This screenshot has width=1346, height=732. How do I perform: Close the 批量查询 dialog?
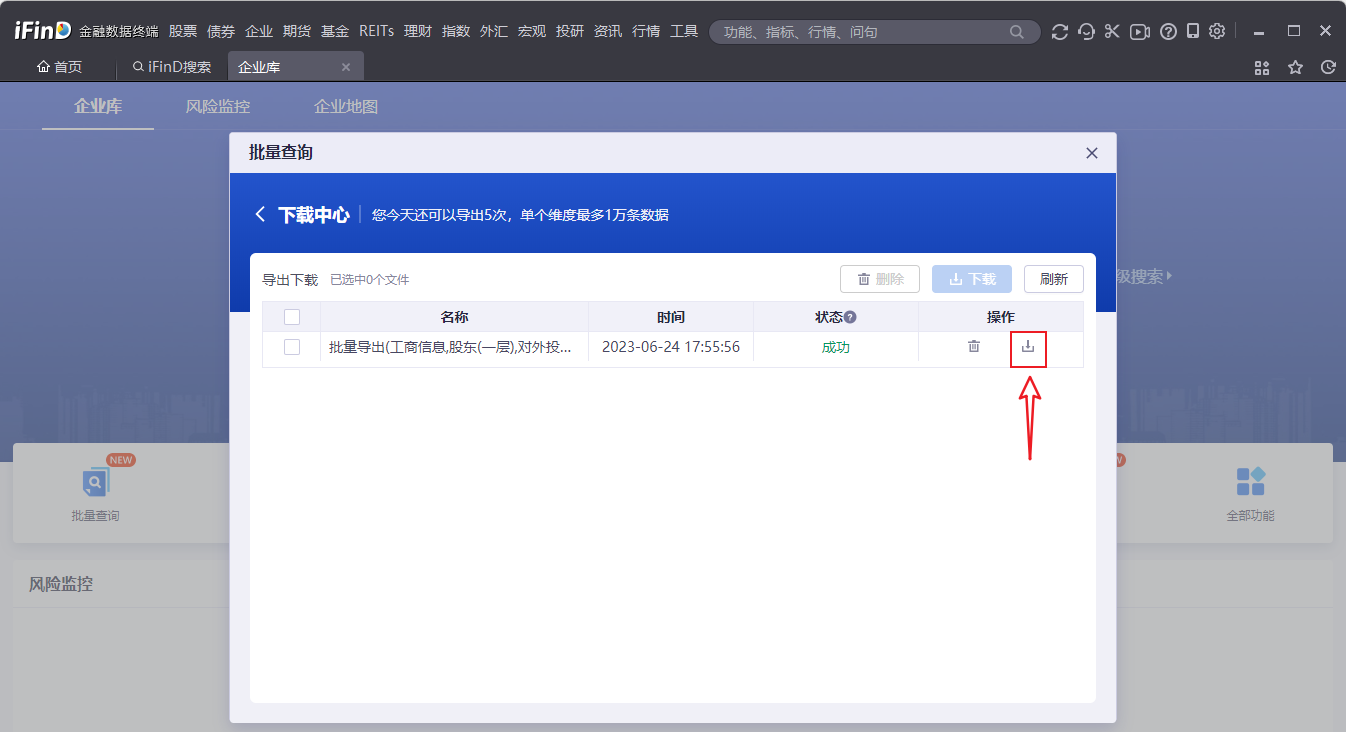[x=1092, y=153]
